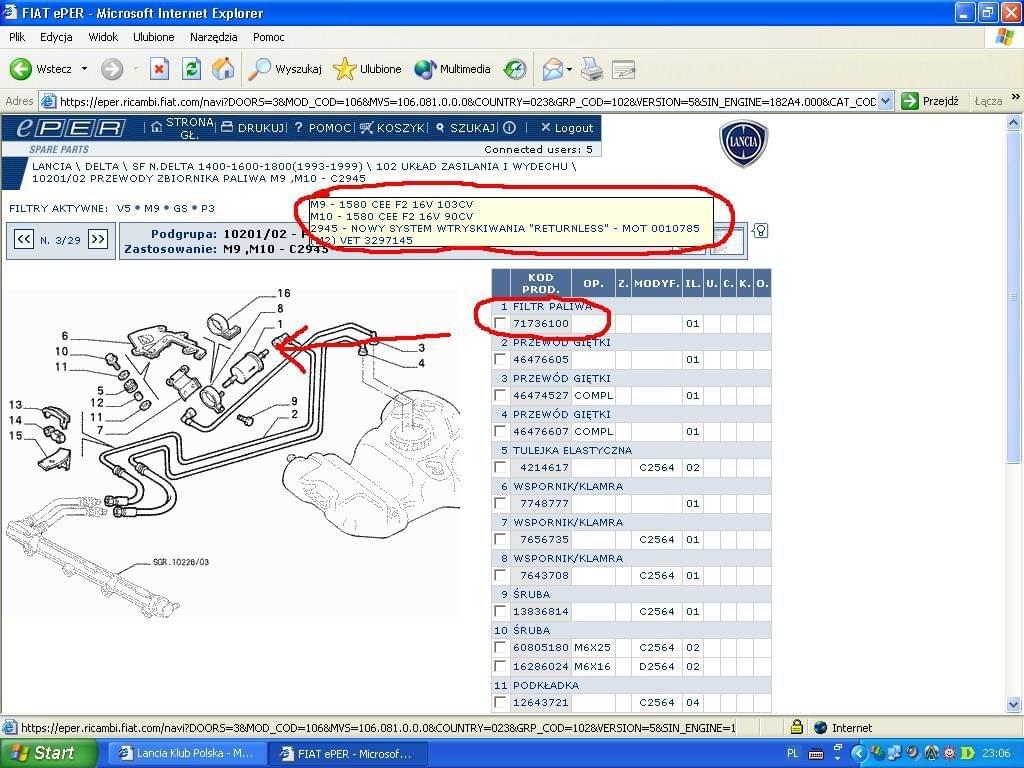Click the ePER info circle icon
The height and width of the screenshot is (768, 1024).
click(x=509, y=127)
